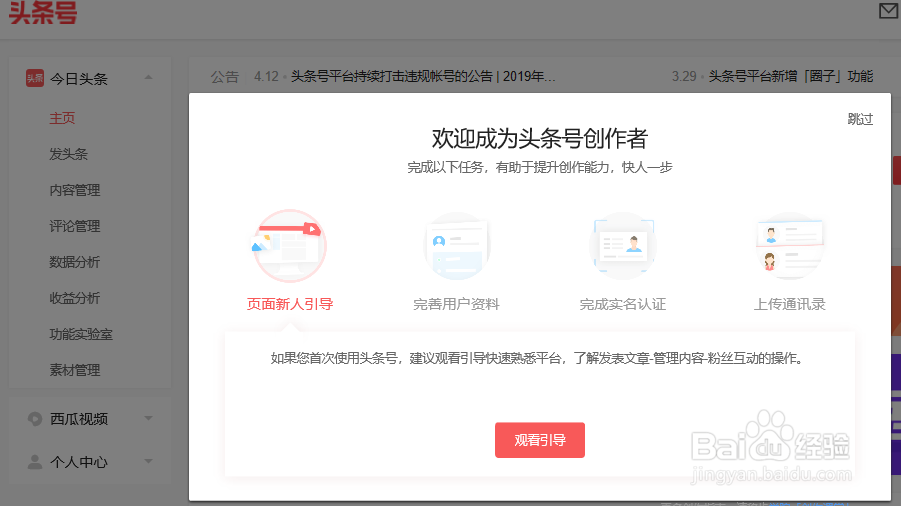Select the 上传通讯录 illustration icon
The width and height of the screenshot is (901, 506).
(x=790, y=246)
